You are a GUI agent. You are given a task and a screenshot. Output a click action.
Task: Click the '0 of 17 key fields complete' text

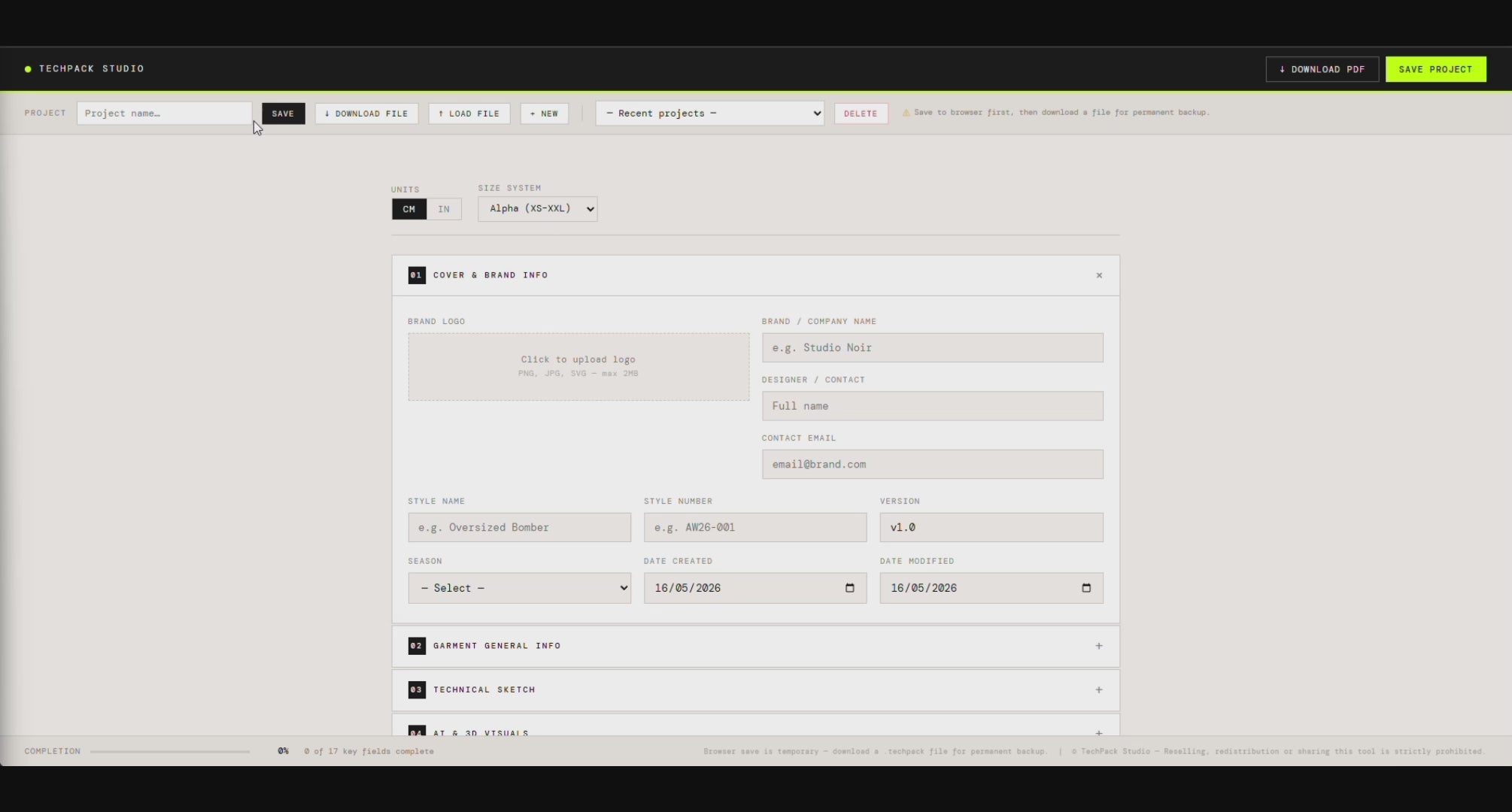369,751
